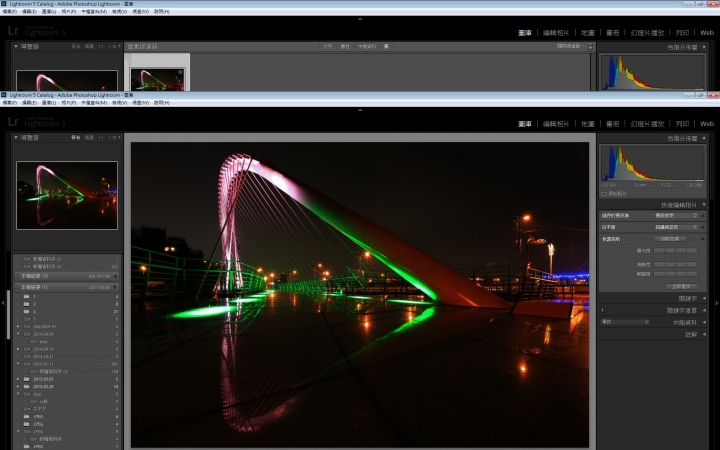The height and width of the screenshot is (450, 720).
Task: Click the Lr logo in front window
Action: click(x=13, y=122)
